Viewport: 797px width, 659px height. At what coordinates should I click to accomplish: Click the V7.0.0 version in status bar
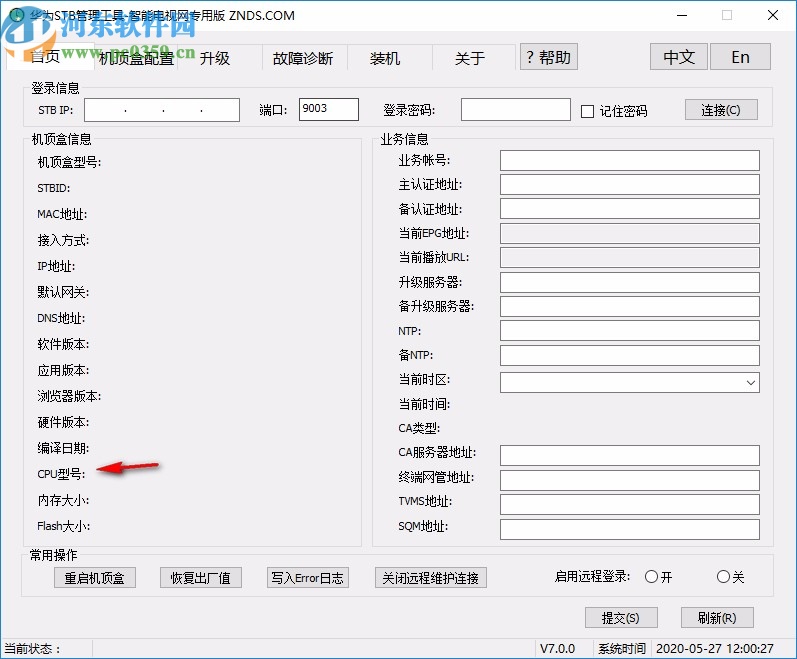(557, 649)
